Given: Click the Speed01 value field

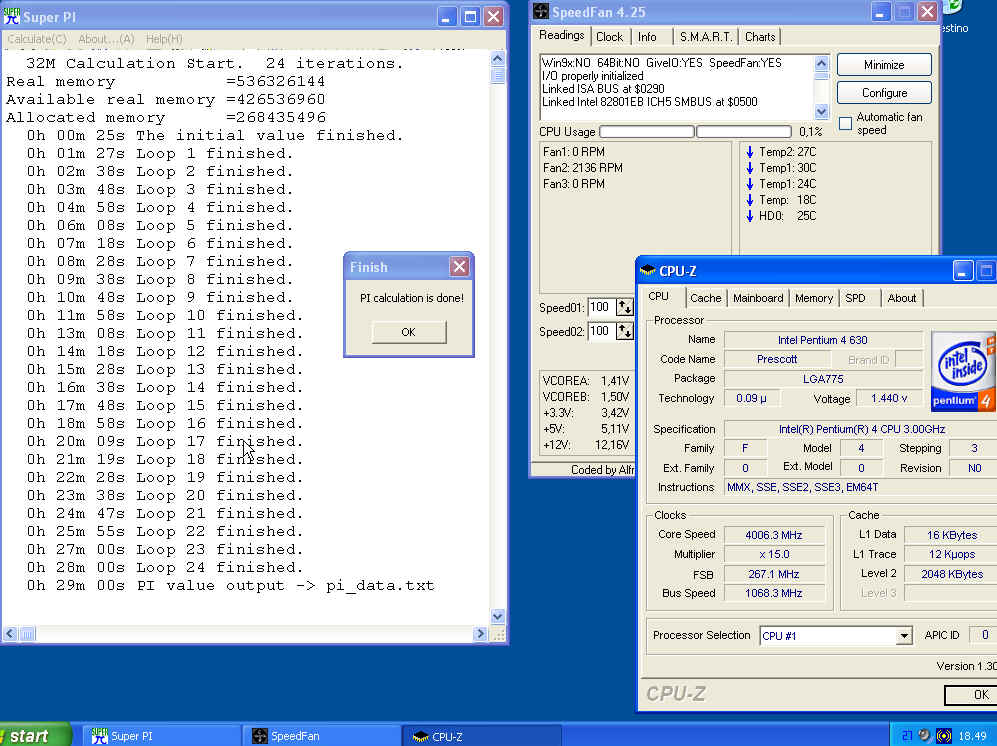Looking at the screenshot, I should pos(601,307).
